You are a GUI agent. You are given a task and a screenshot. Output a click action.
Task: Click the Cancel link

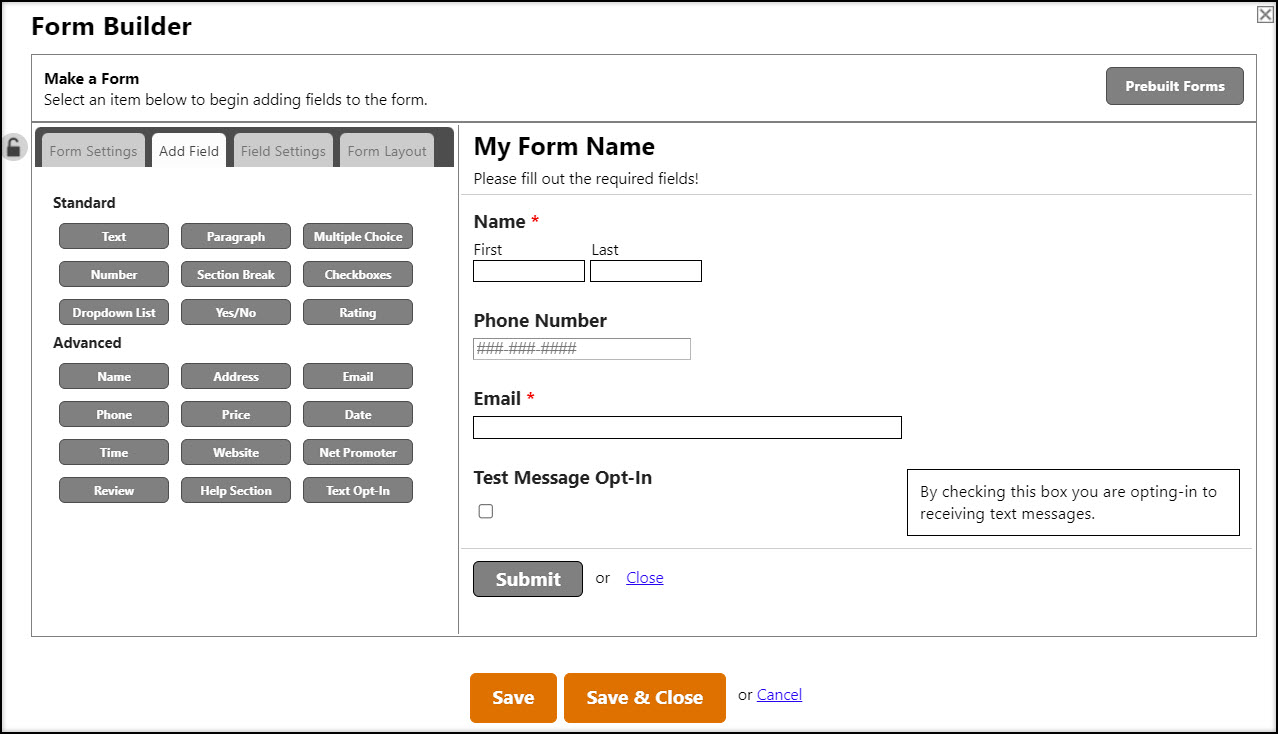coord(779,694)
